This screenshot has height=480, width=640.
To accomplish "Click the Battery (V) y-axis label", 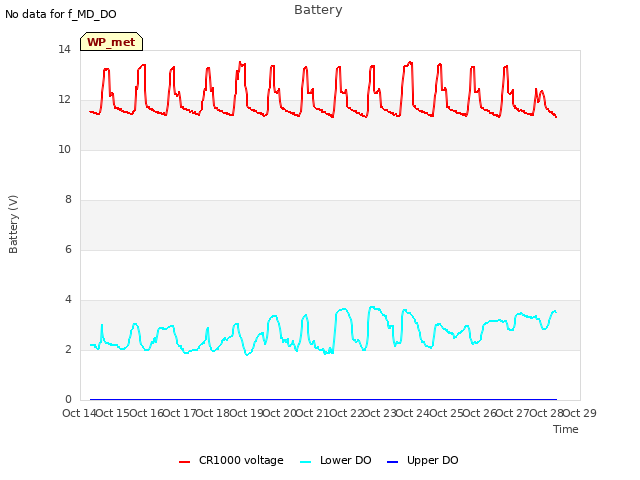I will click(x=13, y=224).
